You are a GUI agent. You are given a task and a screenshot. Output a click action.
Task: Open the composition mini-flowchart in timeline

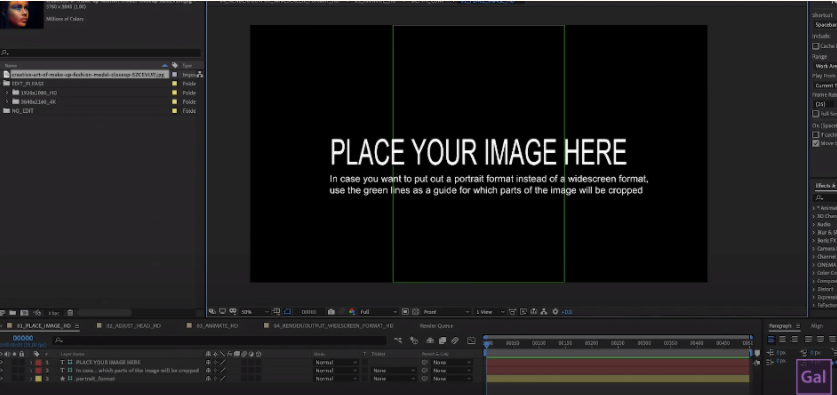pos(398,340)
